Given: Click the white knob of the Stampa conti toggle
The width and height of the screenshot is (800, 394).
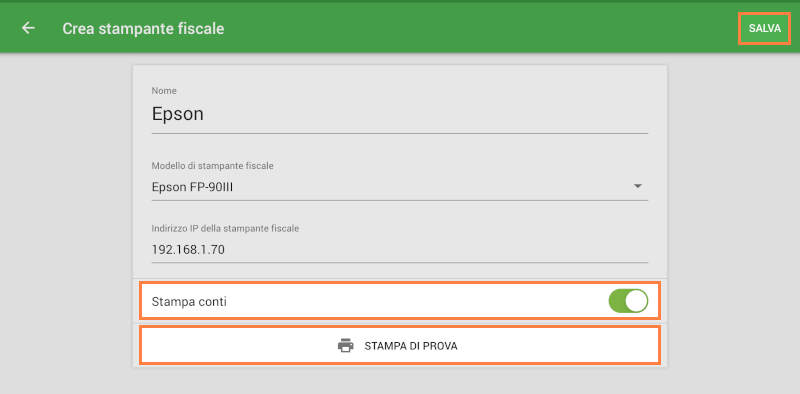Looking at the screenshot, I should [x=637, y=302].
